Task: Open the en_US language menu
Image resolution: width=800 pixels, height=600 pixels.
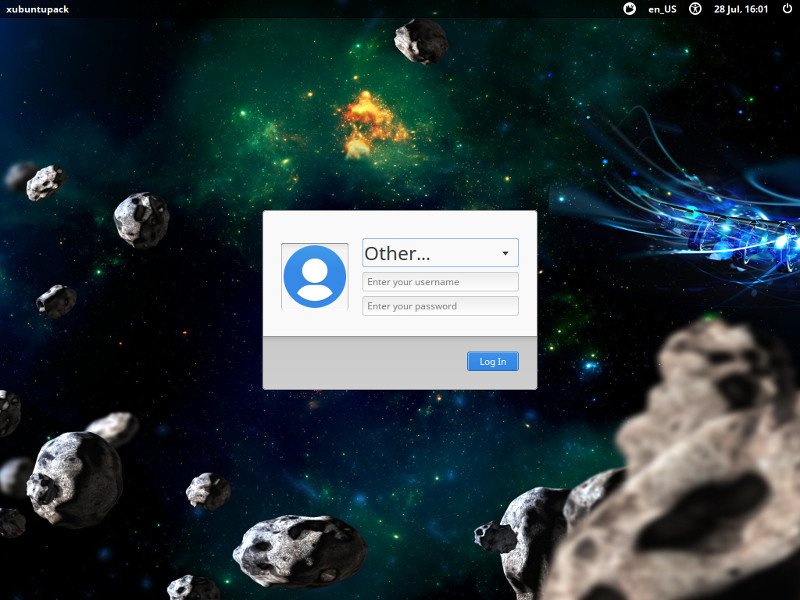Action: tap(662, 9)
